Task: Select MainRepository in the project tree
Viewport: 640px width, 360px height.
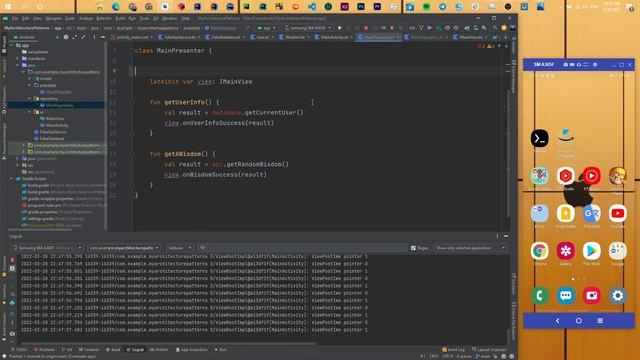Action: (x=60, y=105)
